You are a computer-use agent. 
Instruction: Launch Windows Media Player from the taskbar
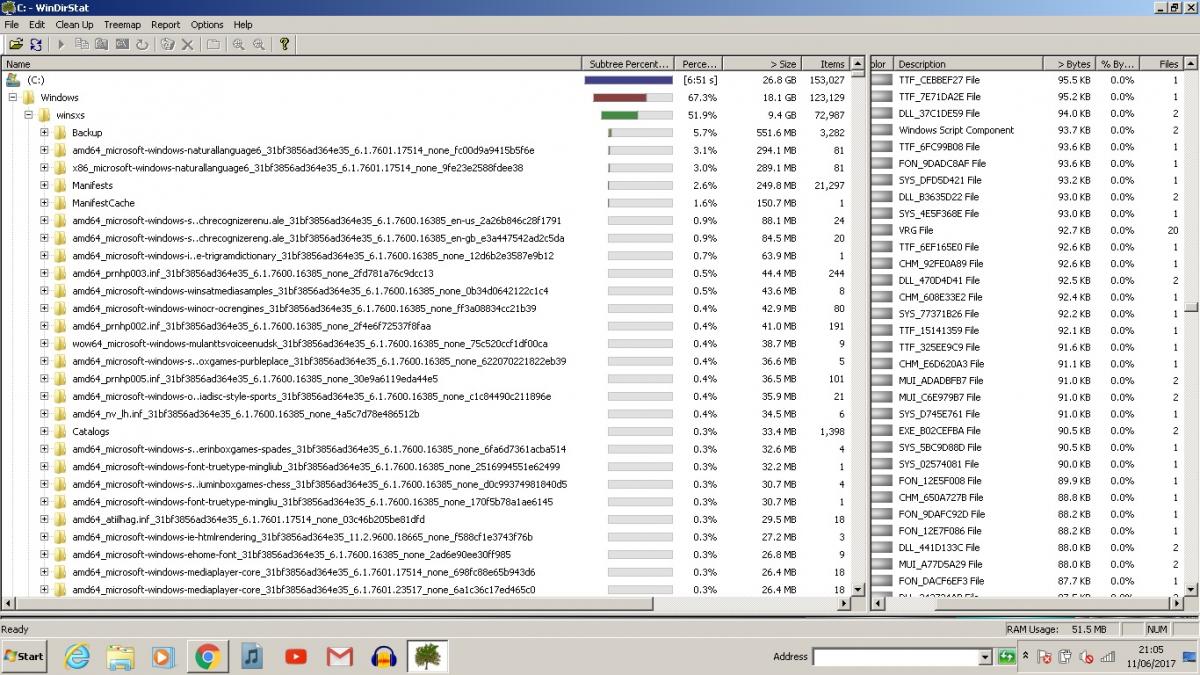[x=164, y=656]
